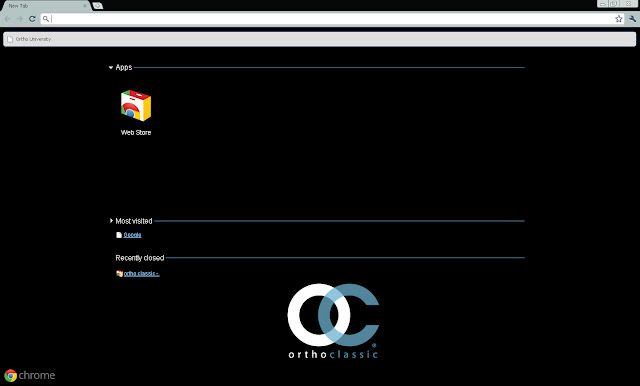Viewport: 640px width, 386px height.
Task: Minimize the Chrome window
Action: (x=602, y=4)
